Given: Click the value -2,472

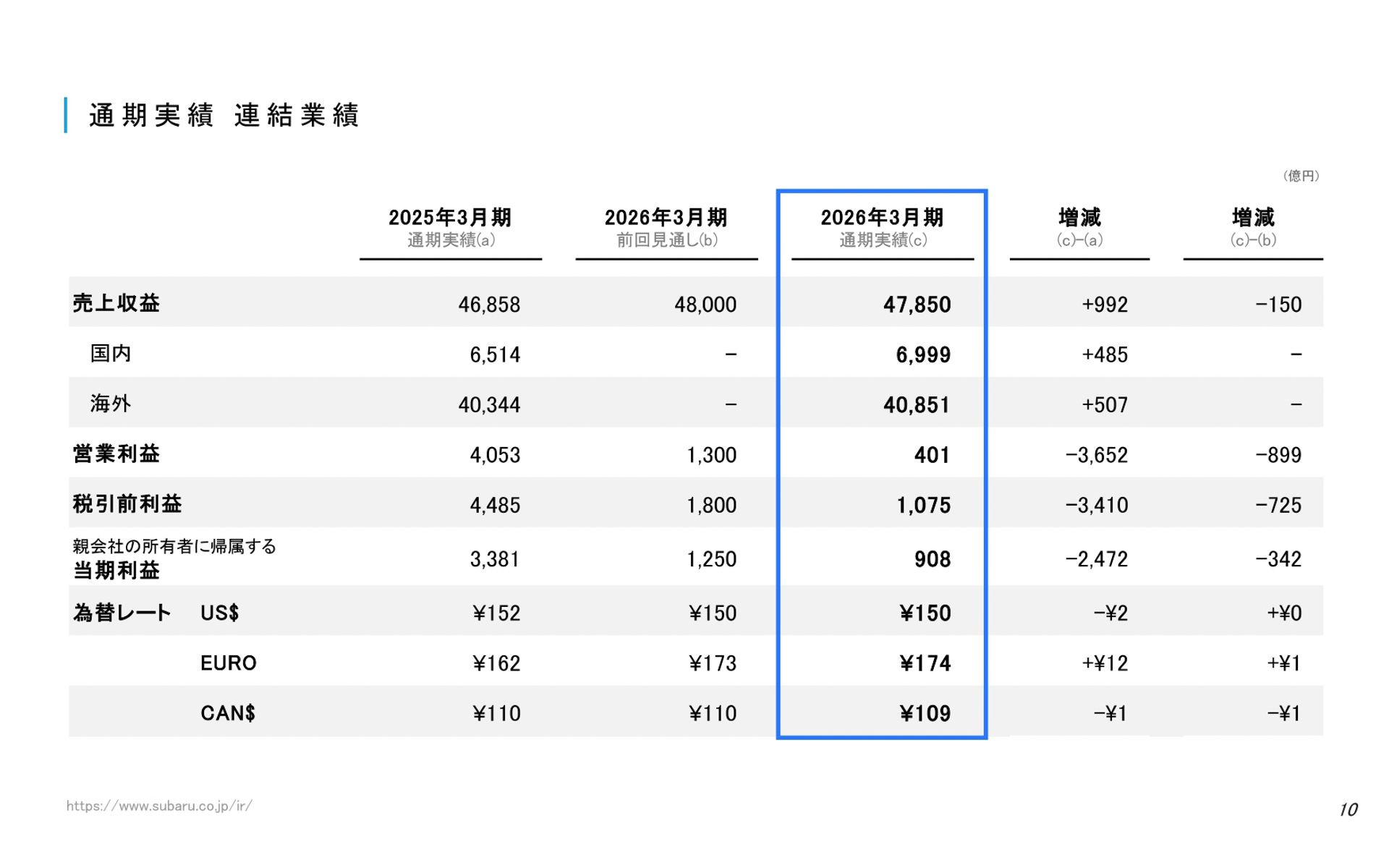Looking at the screenshot, I should pyautogui.click(x=1097, y=559).
